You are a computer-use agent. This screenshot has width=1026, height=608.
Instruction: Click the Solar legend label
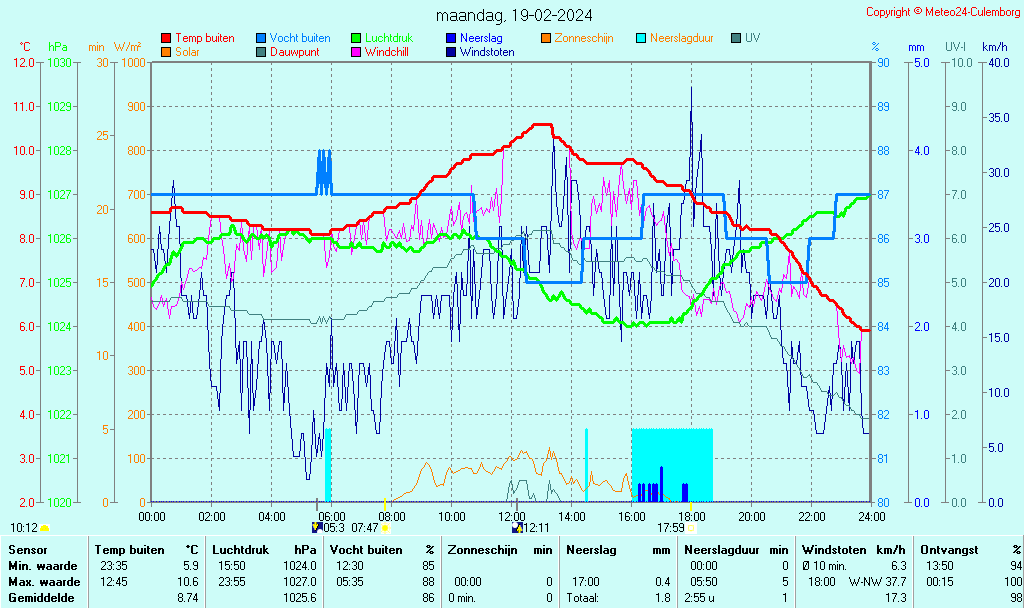pyautogui.click(x=190, y=51)
